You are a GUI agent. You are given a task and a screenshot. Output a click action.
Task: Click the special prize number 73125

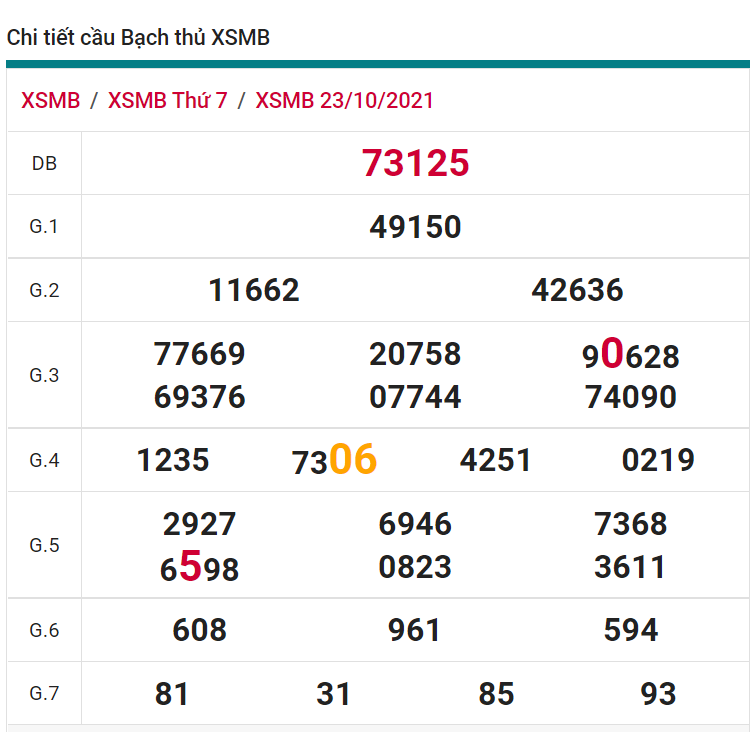point(415,163)
